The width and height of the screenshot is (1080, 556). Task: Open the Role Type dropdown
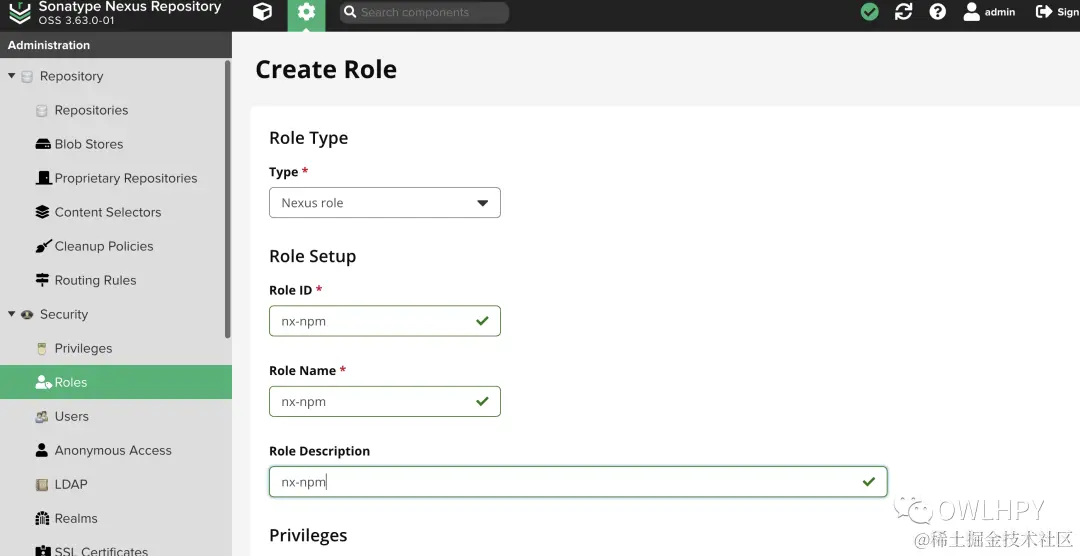(385, 203)
